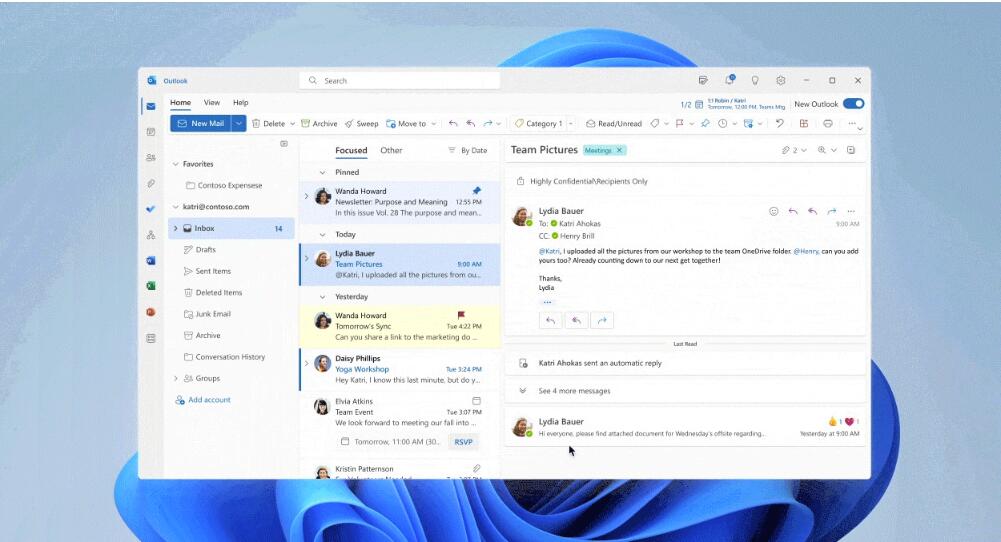Expand the Inbox folder chevron
Viewport: 1001px width, 542px height.
coord(176,228)
